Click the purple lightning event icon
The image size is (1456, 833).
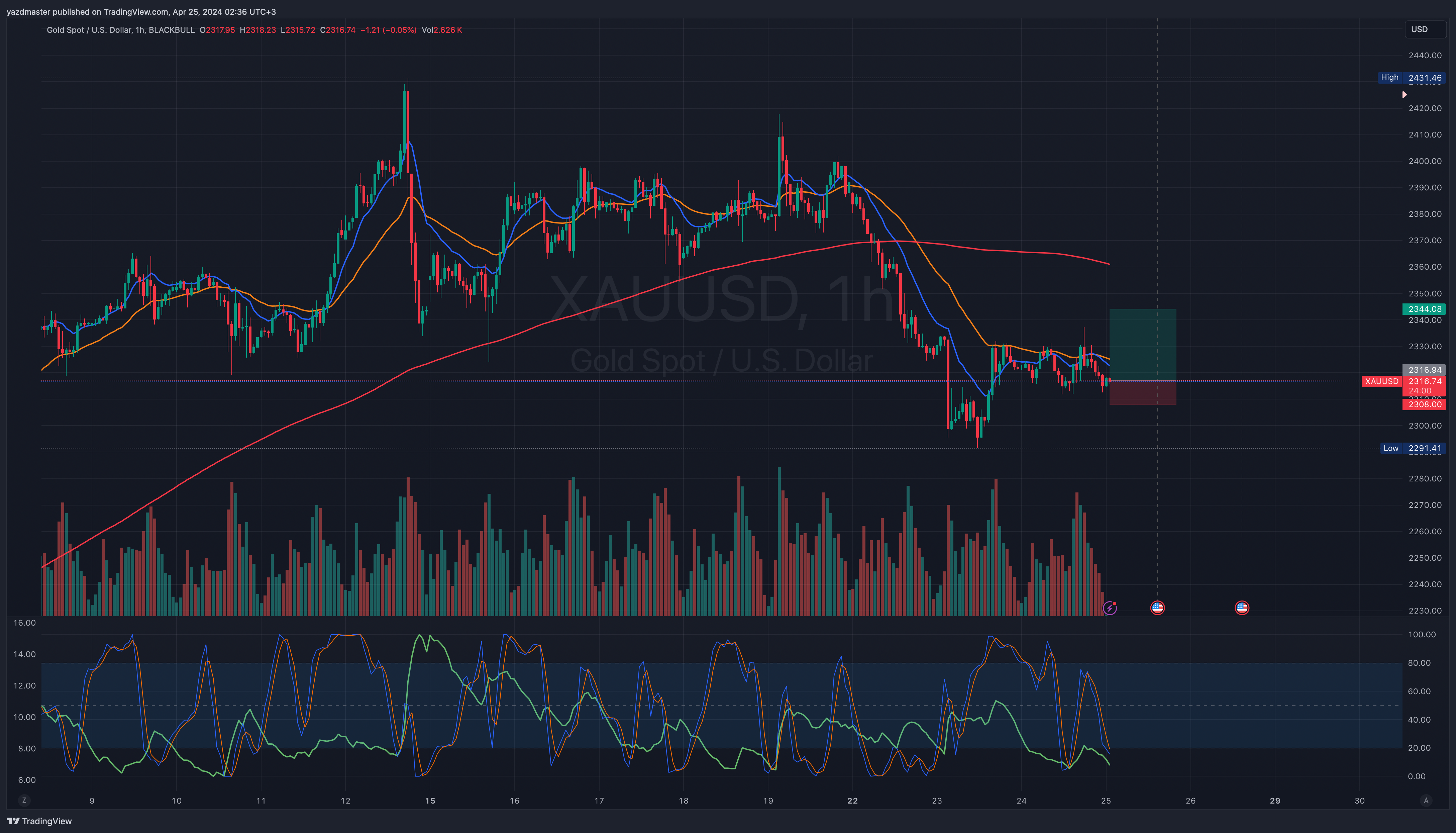tap(1110, 608)
